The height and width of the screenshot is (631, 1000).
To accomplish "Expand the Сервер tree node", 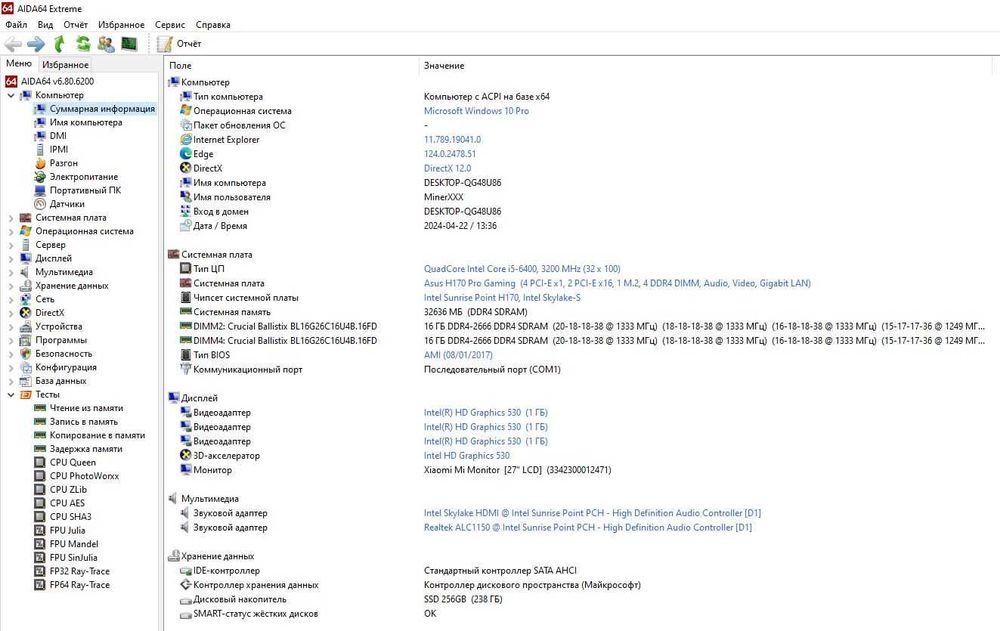I will [11, 245].
